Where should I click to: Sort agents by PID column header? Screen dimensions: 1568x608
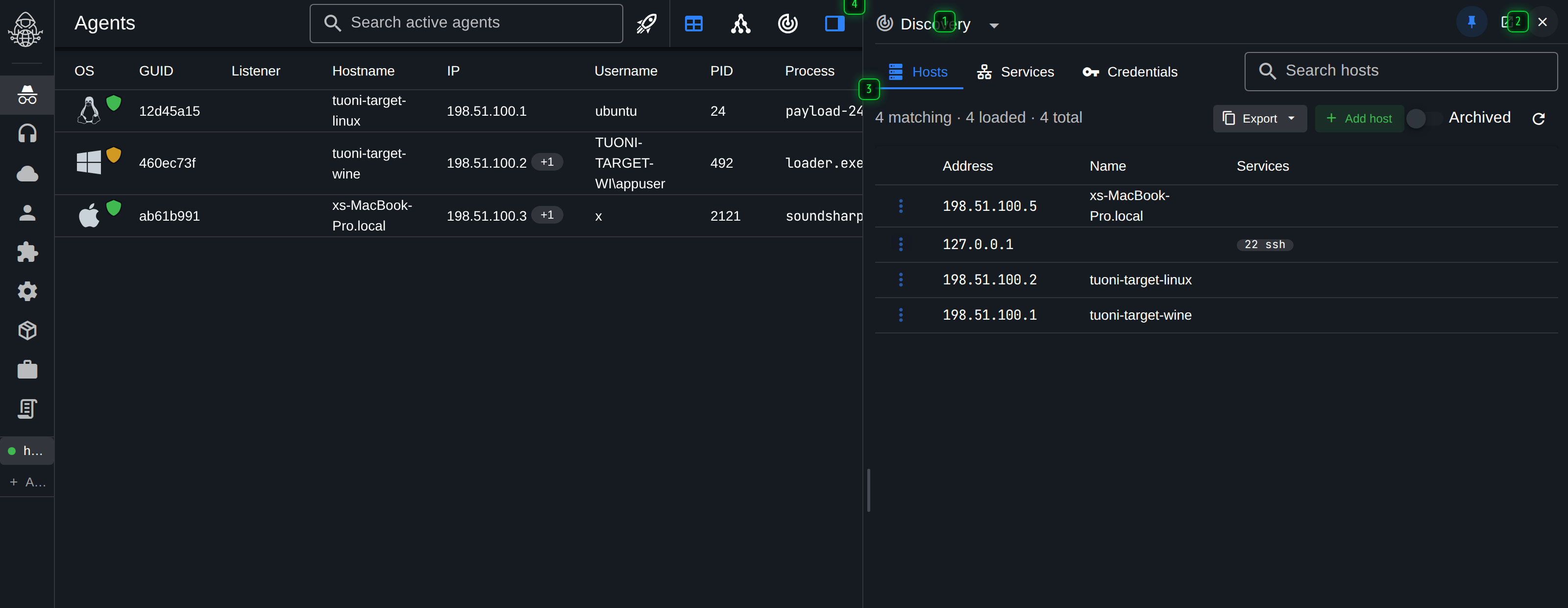coord(721,71)
